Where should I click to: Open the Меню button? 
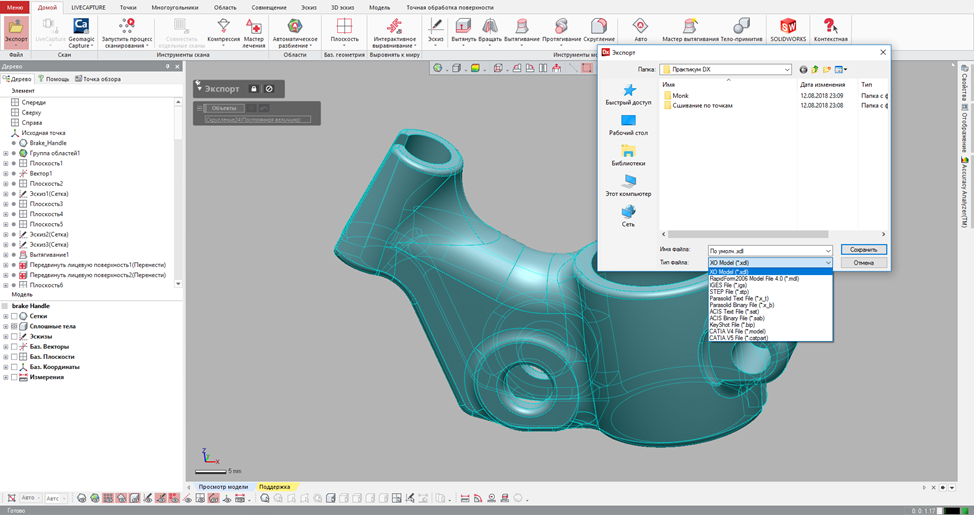point(15,7)
